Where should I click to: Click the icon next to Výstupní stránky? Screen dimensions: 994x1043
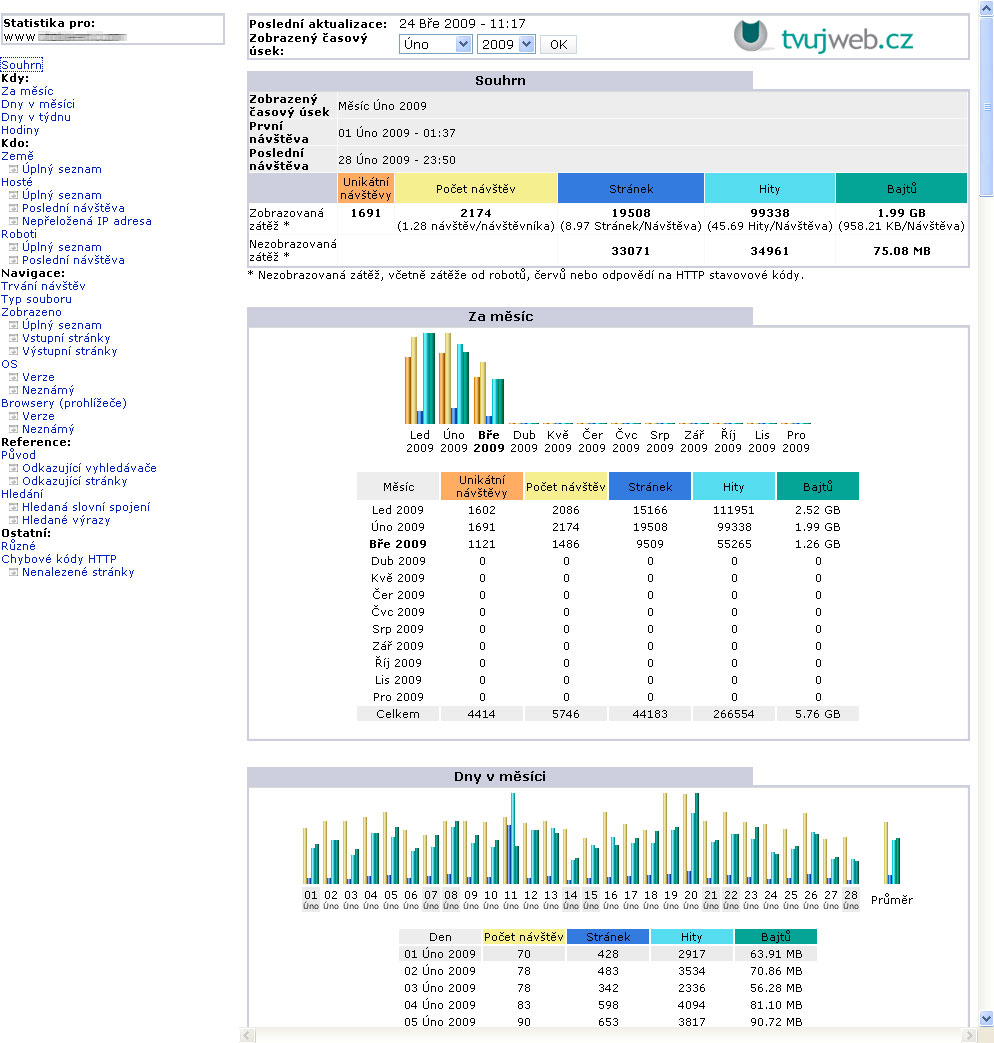coord(14,352)
